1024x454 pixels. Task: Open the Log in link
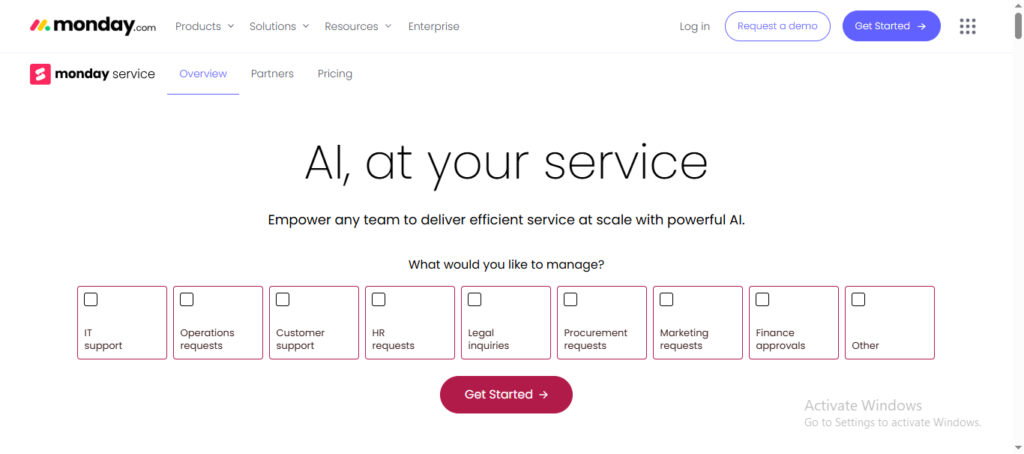pos(694,26)
